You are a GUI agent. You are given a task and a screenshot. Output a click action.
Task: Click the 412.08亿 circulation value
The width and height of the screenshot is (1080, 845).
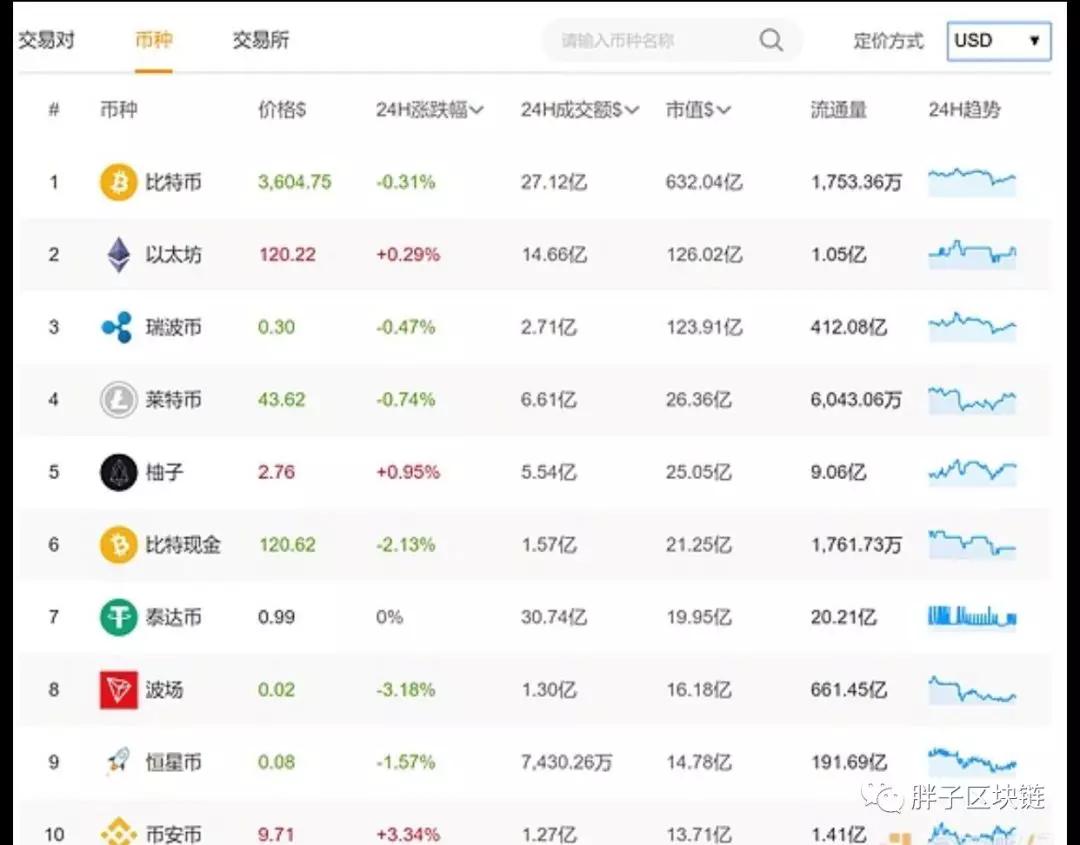[849, 327]
